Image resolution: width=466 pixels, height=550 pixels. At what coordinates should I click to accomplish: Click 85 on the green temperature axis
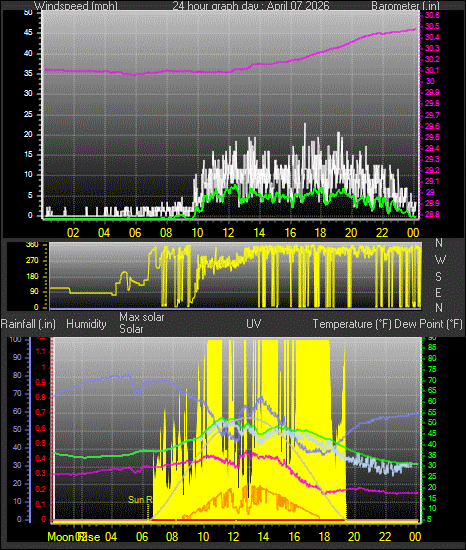click(x=432, y=348)
